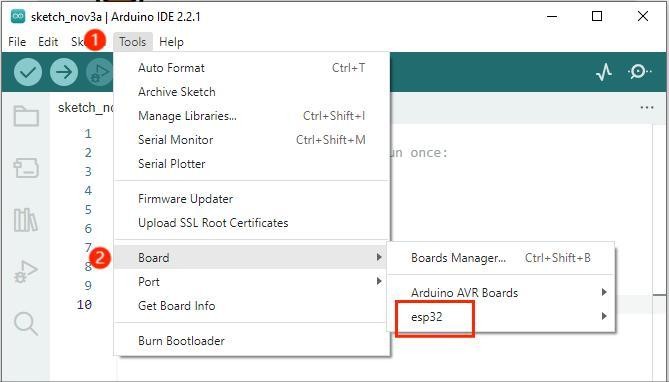669x382 pixels.
Task: Open the Sketchbook folder icon in sidebar
Action: [26, 117]
